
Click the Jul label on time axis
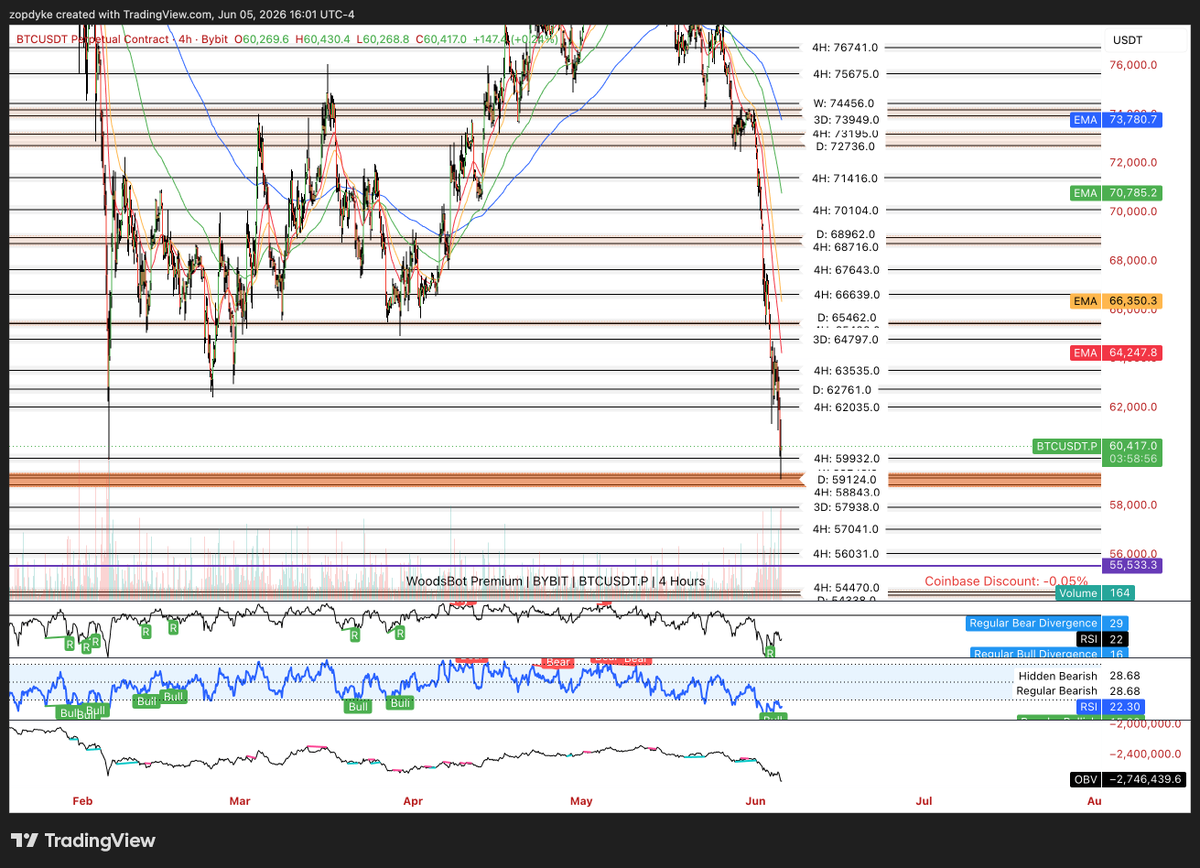[924, 801]
